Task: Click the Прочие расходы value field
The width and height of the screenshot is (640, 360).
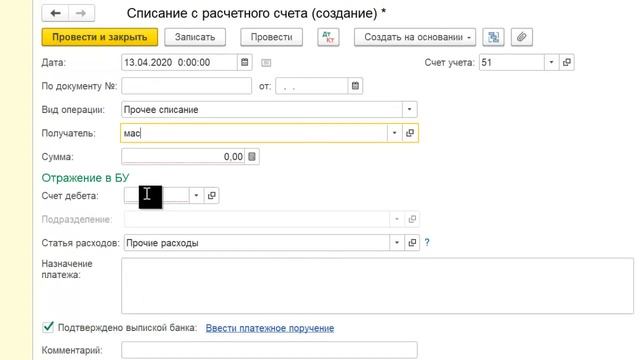Action: [257, 243]
